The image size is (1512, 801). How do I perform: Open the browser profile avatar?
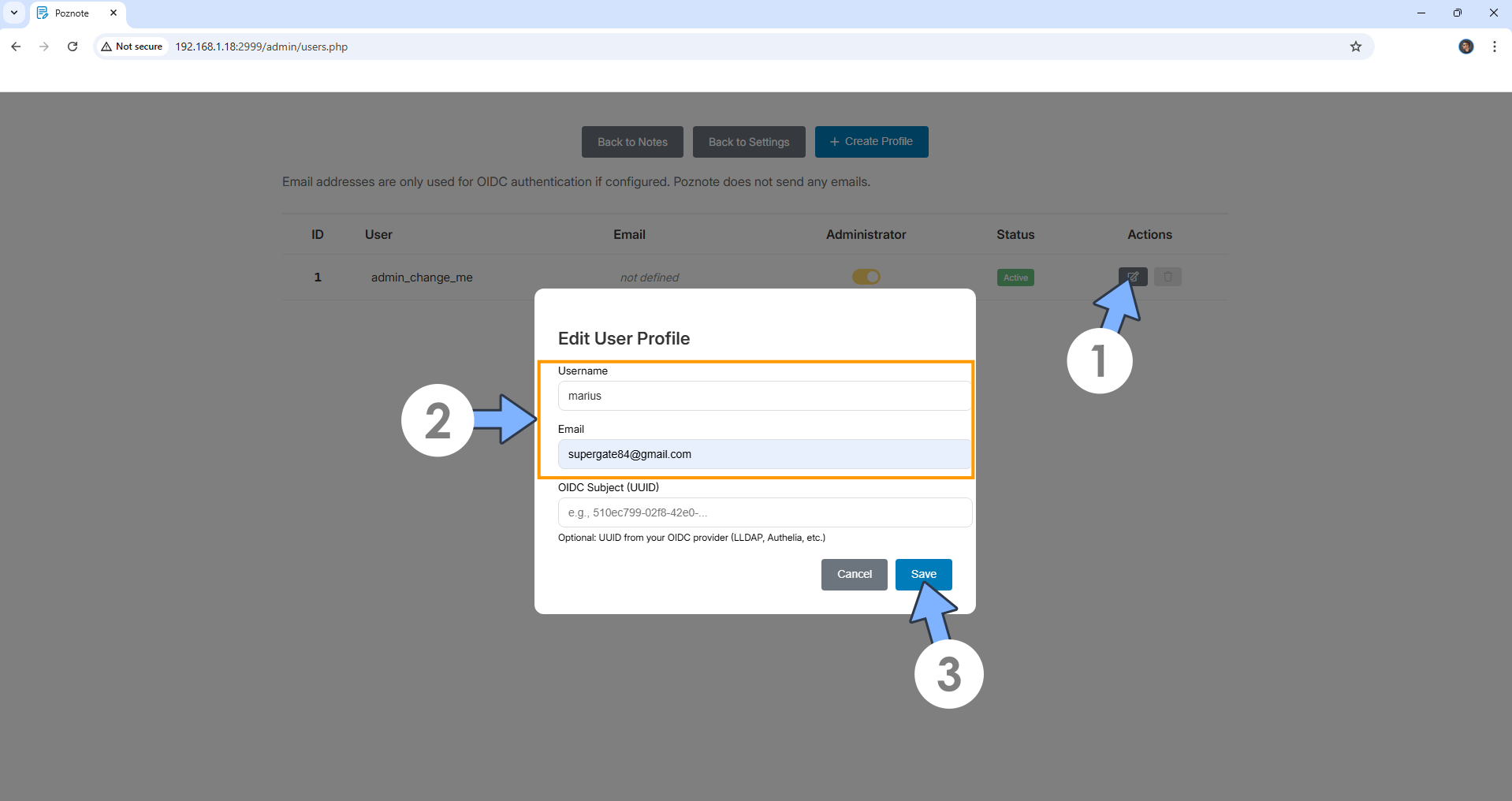point(1465,47)
